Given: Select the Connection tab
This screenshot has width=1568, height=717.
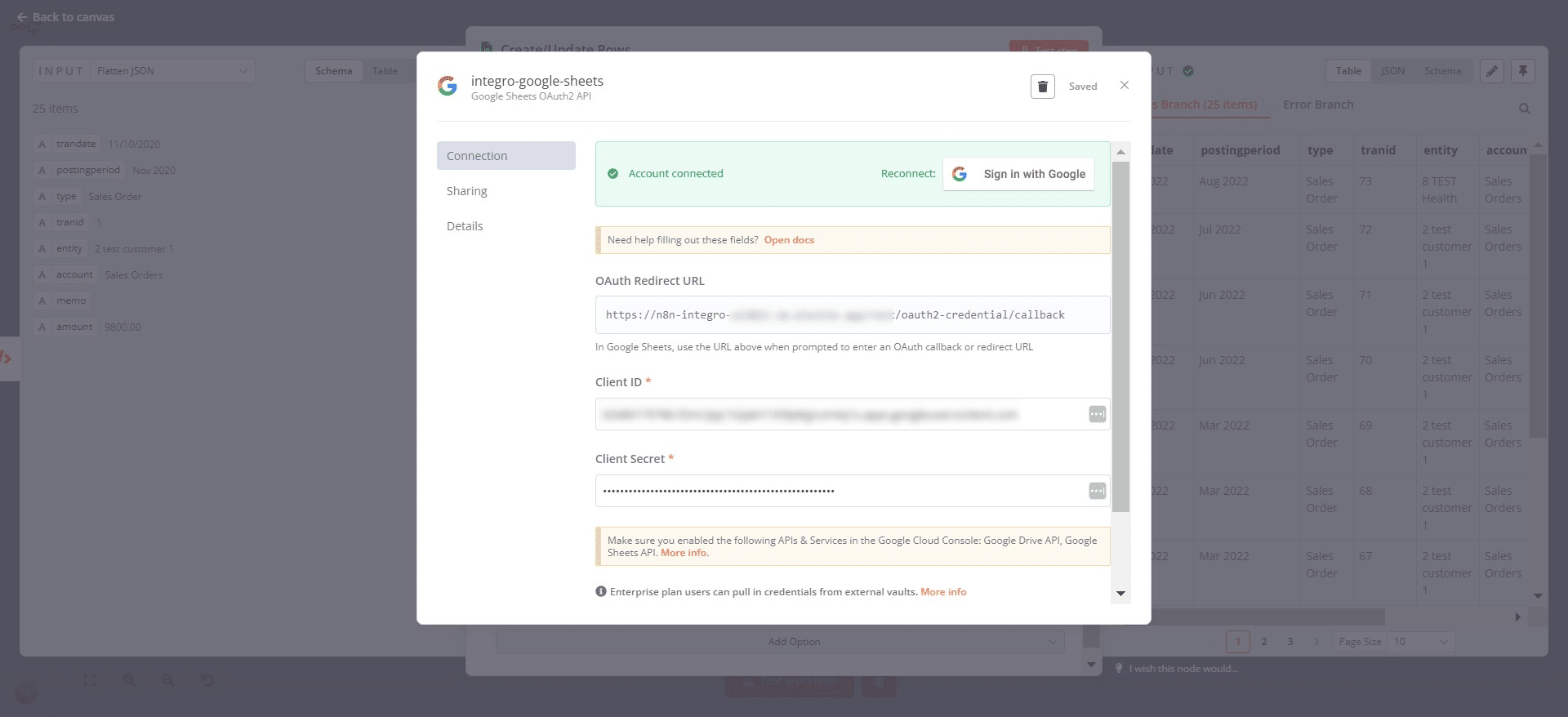Looking at the screenshot, I should [506, 156].
